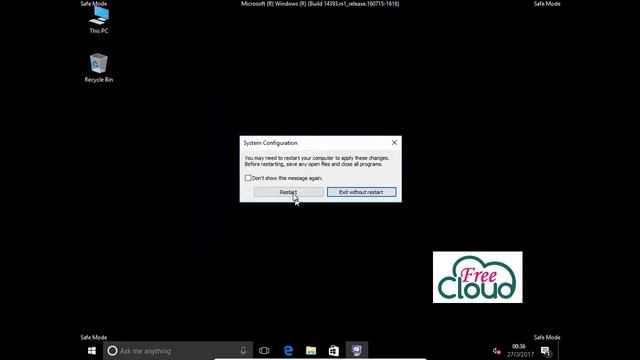Click the Restart button
The image size is (640, 360).
click(289, 192)
